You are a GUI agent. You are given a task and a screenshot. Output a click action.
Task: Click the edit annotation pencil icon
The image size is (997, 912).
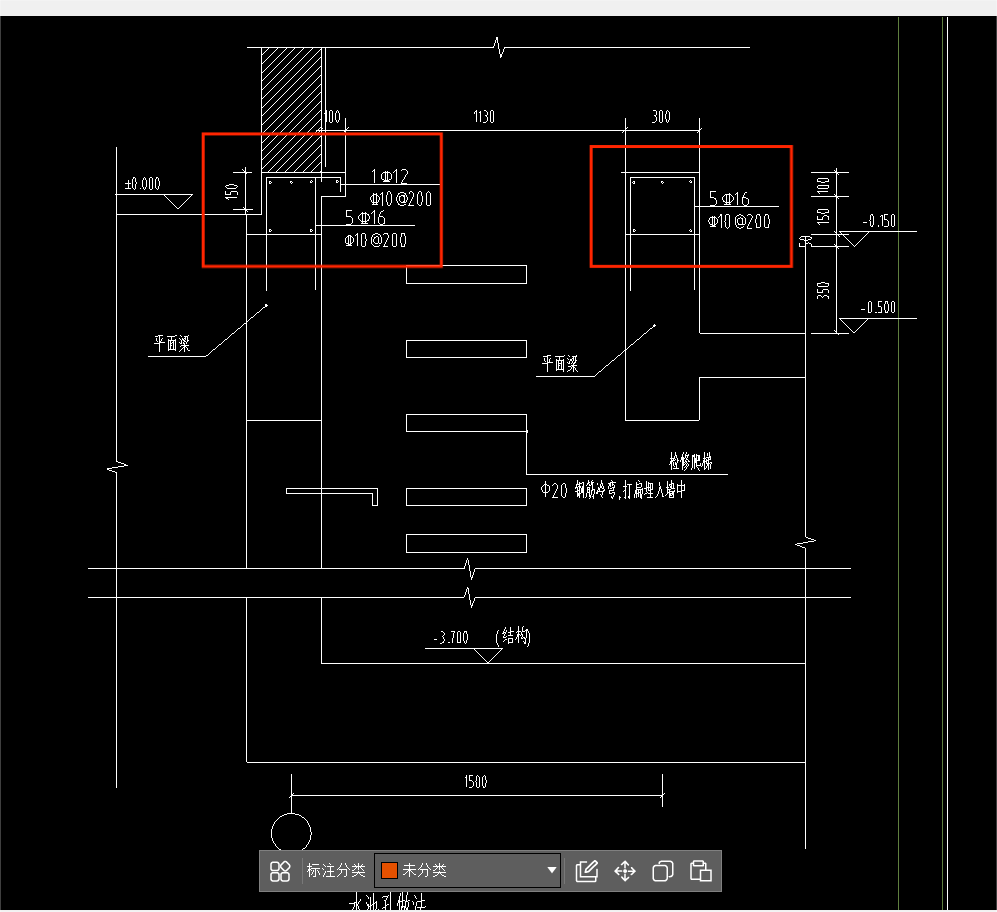[x=586, y=871]
